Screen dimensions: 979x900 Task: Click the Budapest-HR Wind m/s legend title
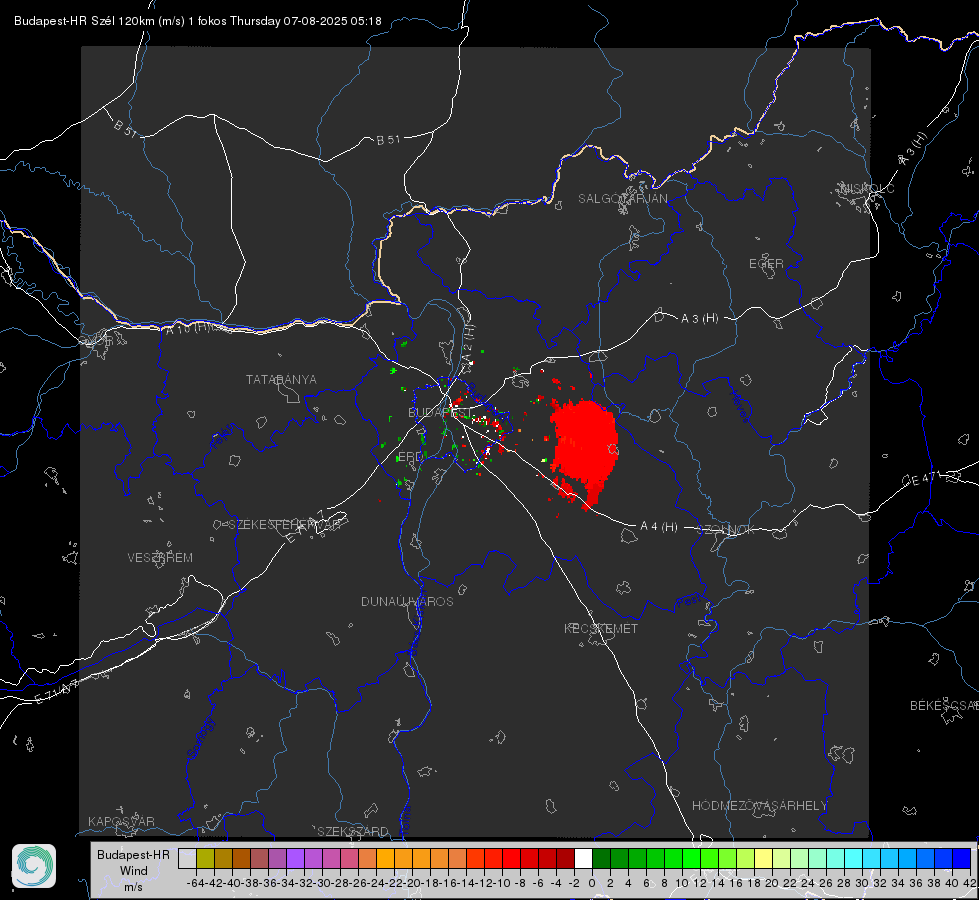pyautogui.click(x=134, y=871)
